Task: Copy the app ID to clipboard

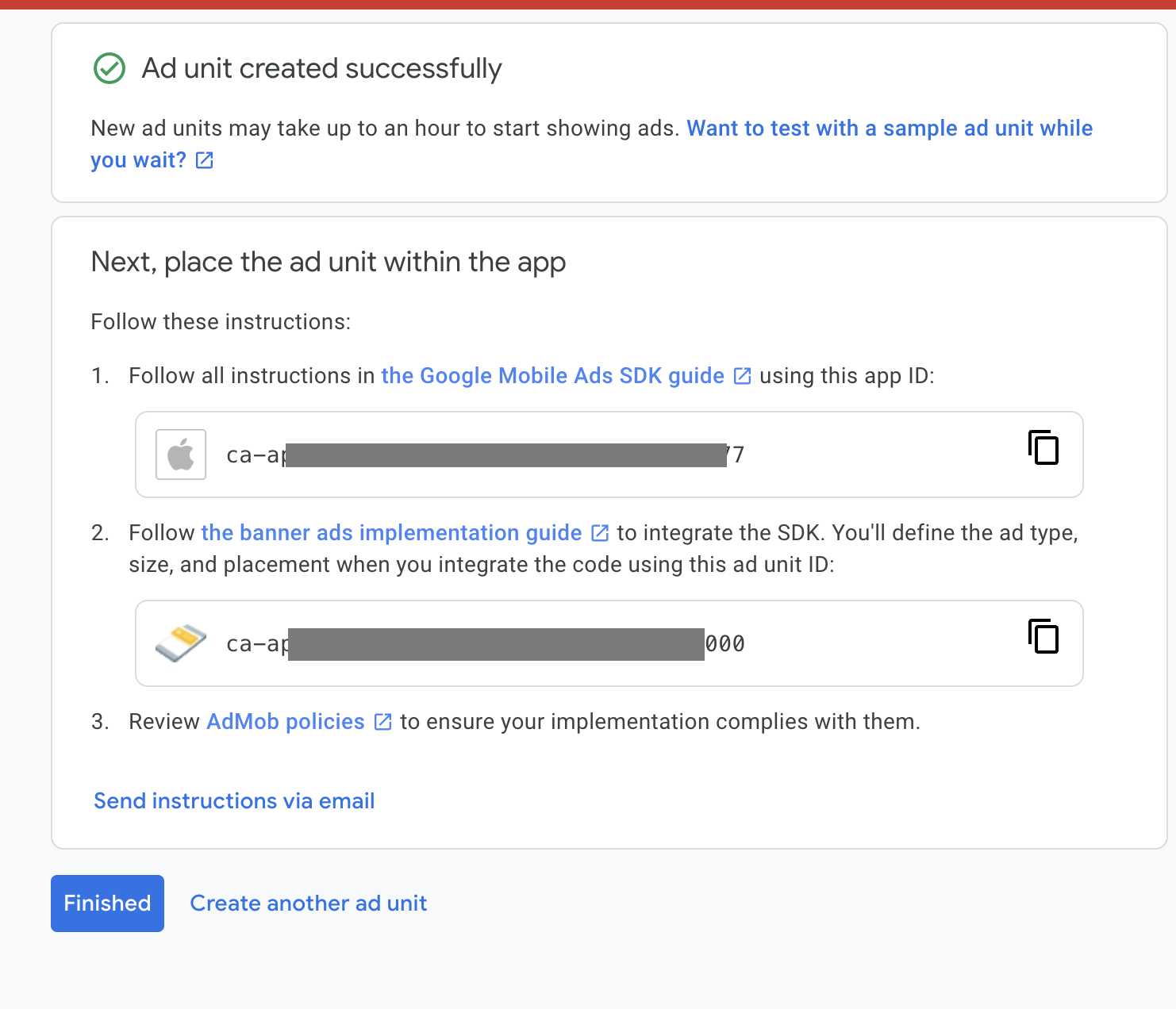Action: pos(1043,448)
